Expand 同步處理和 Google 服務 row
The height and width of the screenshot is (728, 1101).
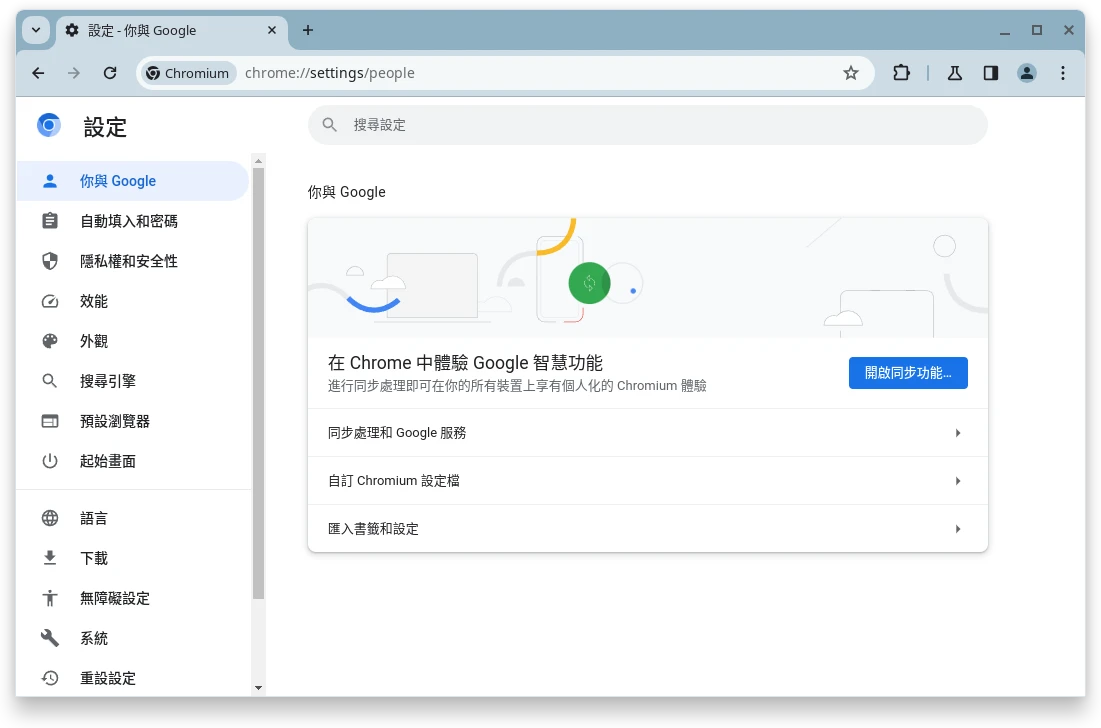647,433
